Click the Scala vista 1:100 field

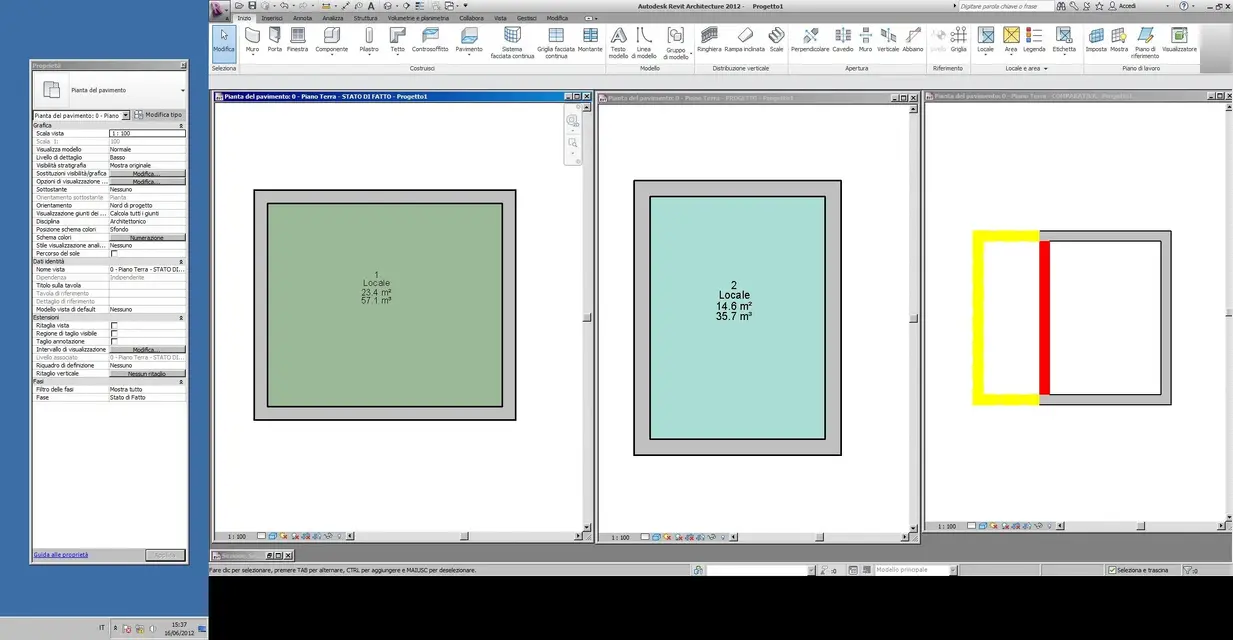(147, 133)
